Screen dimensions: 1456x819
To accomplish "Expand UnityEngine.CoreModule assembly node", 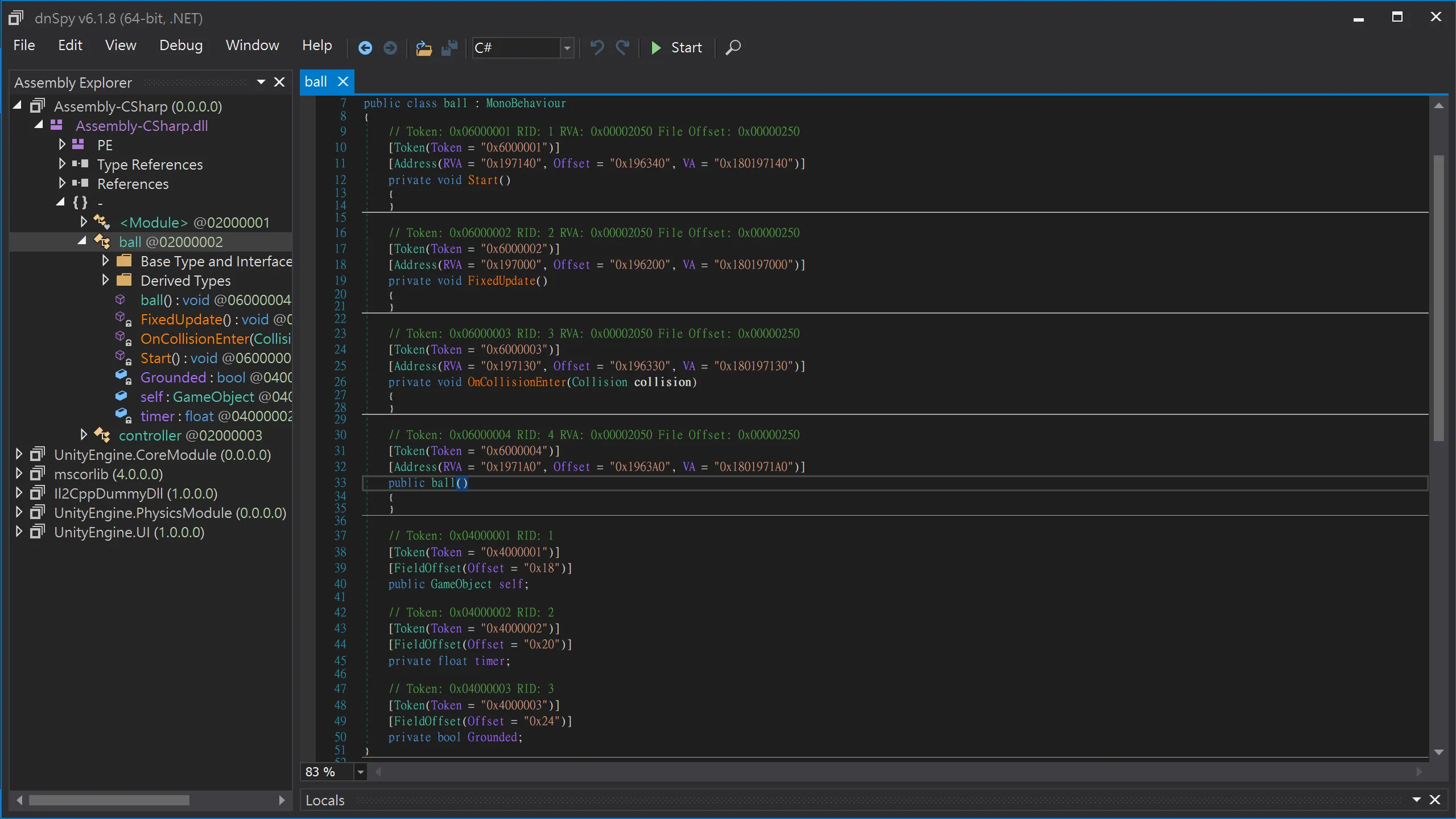I will coord(19,454).
